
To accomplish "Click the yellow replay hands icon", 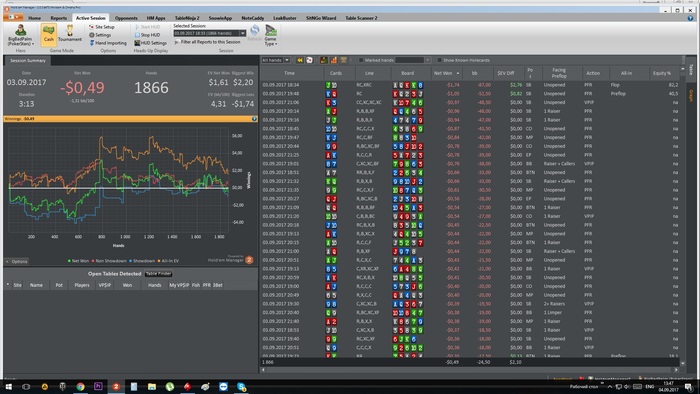I will pos(300,60).
